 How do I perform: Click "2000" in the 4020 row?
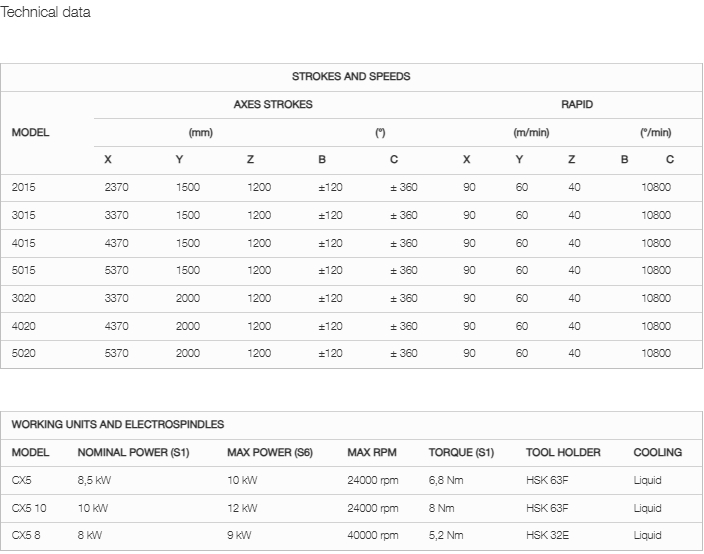pos(188,326)
